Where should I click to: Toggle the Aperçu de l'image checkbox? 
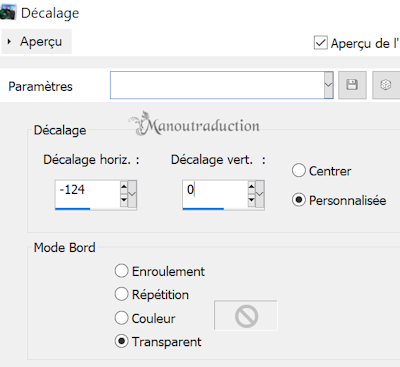tap(321, 43)
